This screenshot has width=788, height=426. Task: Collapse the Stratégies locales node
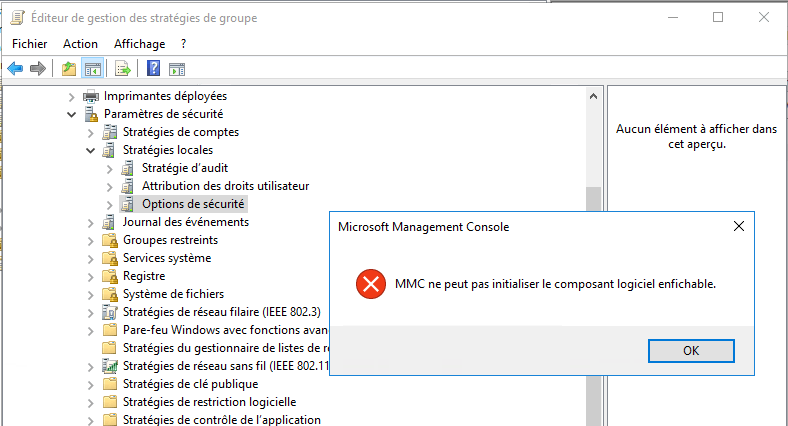[90, 151]
